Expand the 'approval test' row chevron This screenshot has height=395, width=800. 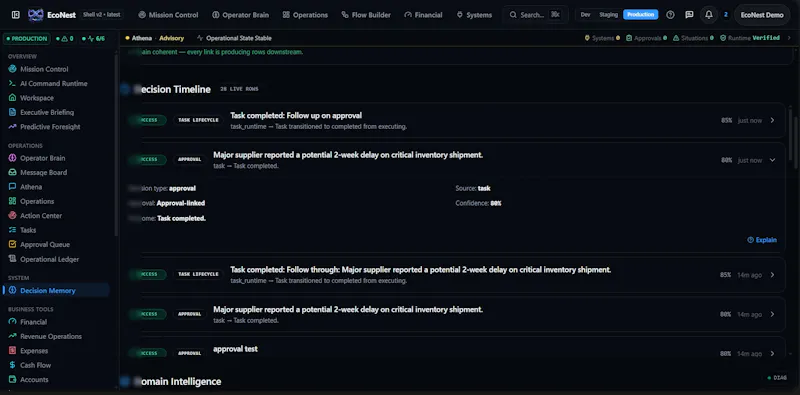click(772, 353)
